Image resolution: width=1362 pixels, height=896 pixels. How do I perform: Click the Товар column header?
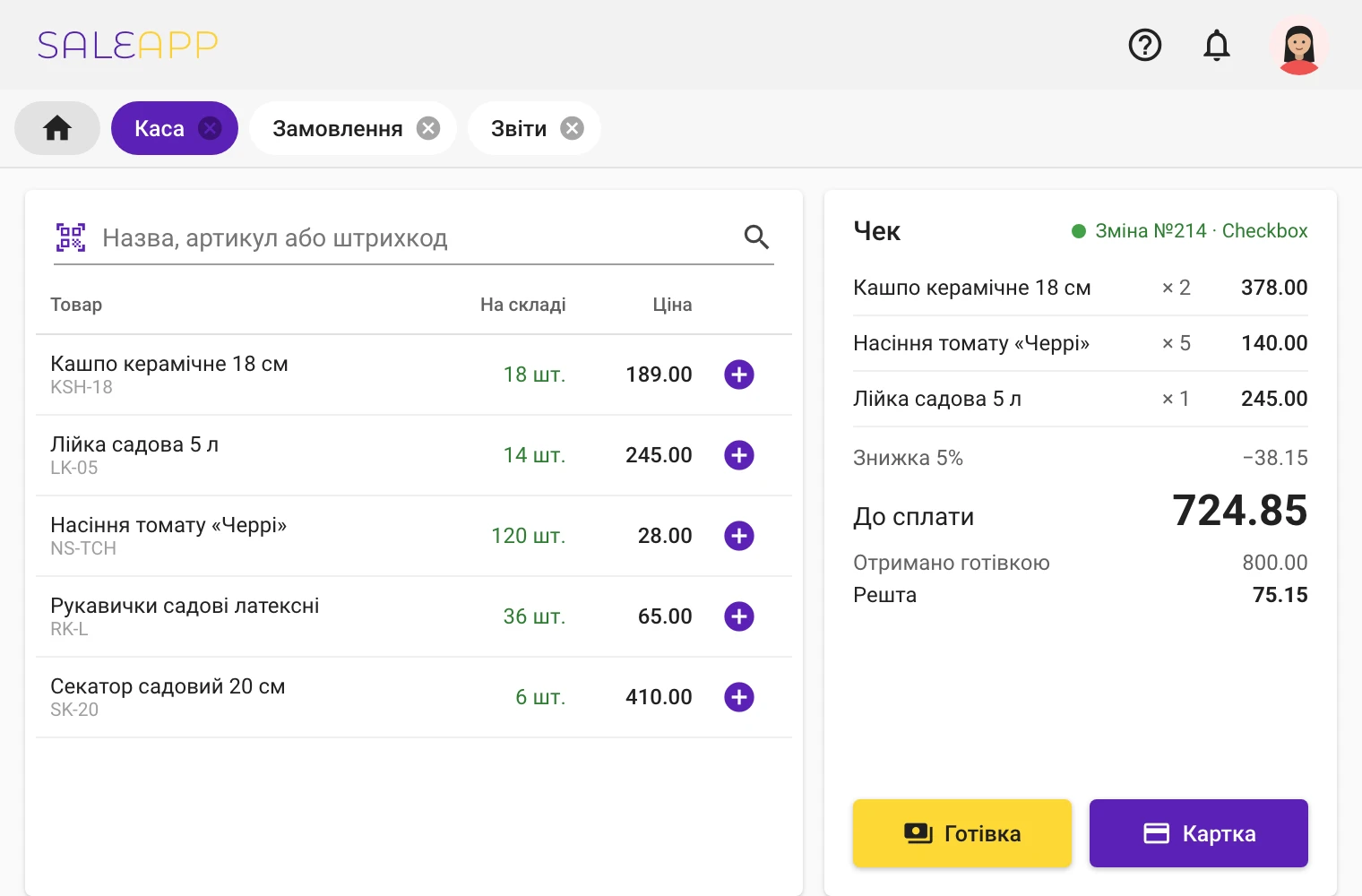[76, 305]
